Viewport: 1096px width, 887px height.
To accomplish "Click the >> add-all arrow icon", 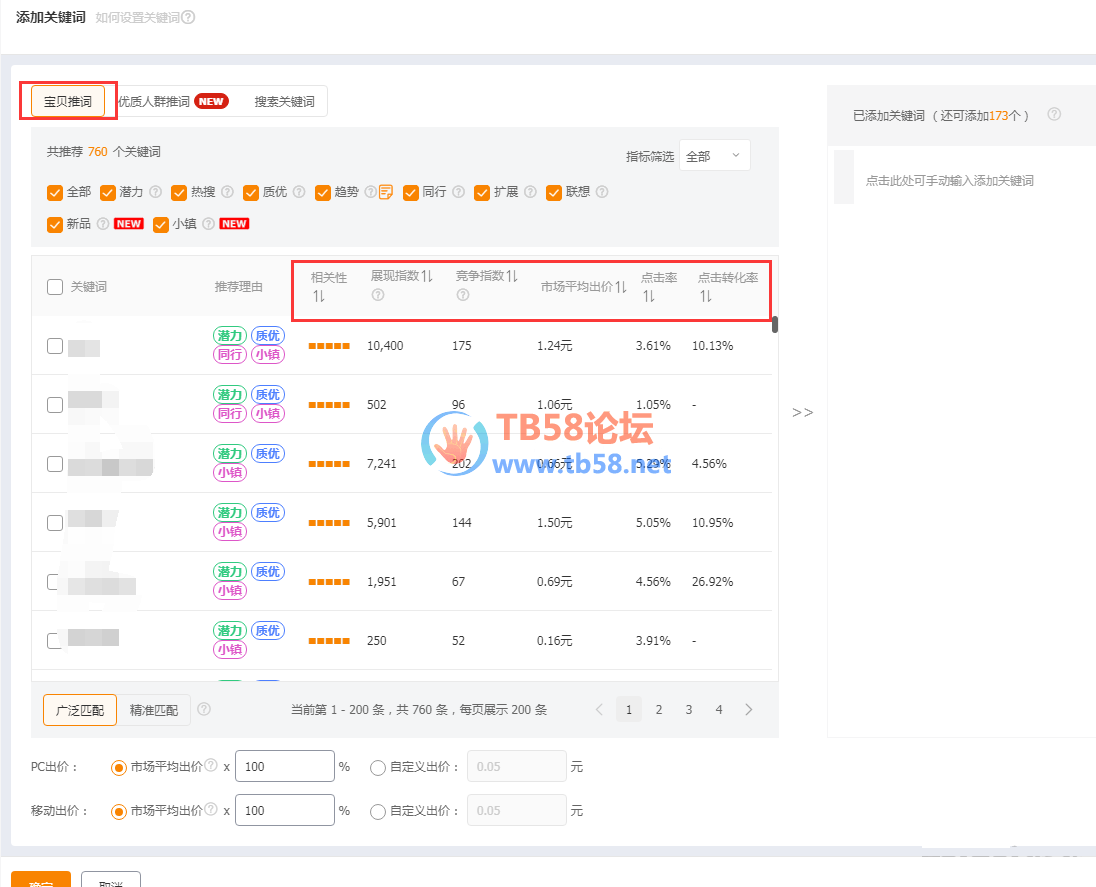I will (x=802, y=412).
